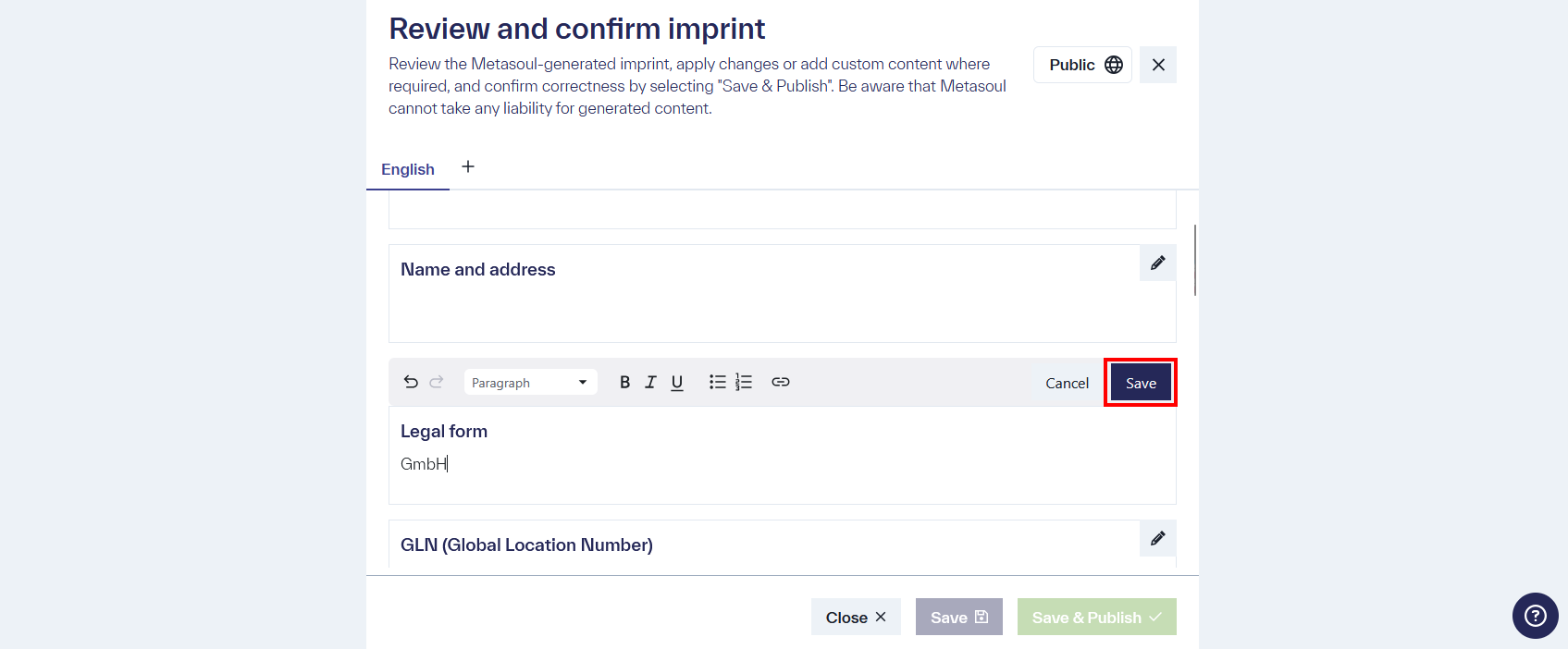Change the Public visibility setting

(1082, 65)
